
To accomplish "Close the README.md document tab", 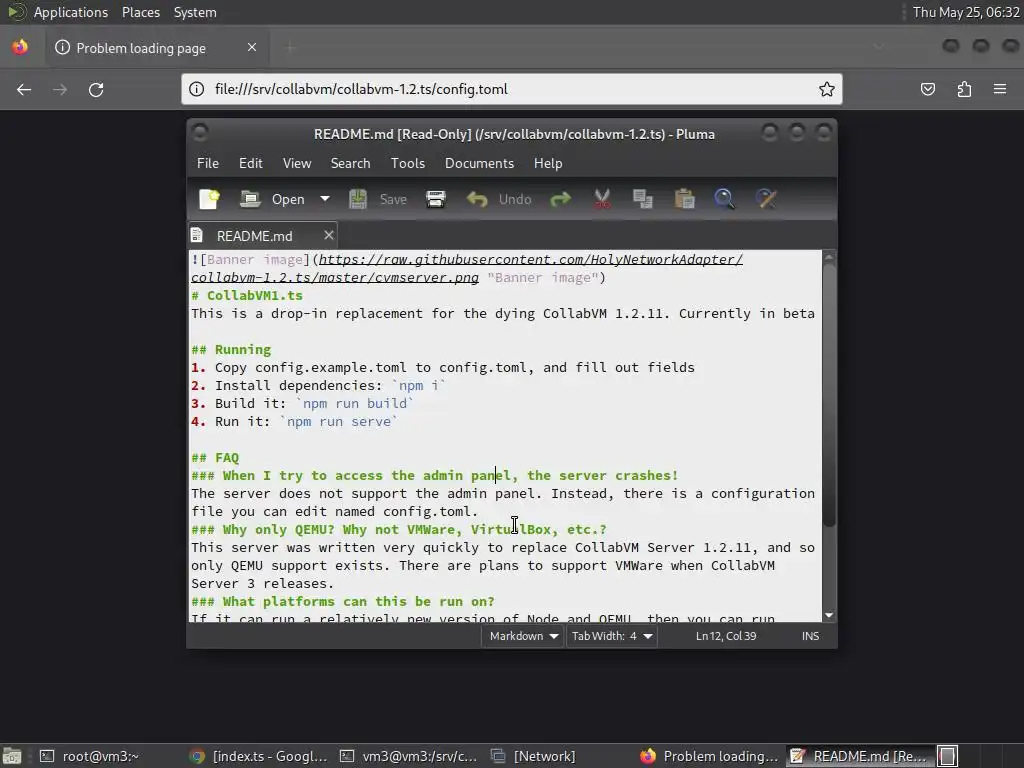I will click(328, 235).
